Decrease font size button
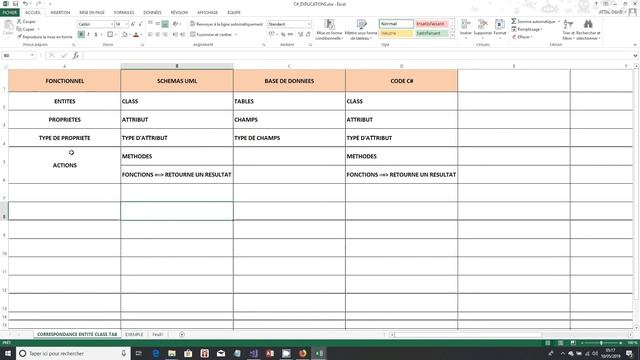640x360 pixels. pos(140,24)
